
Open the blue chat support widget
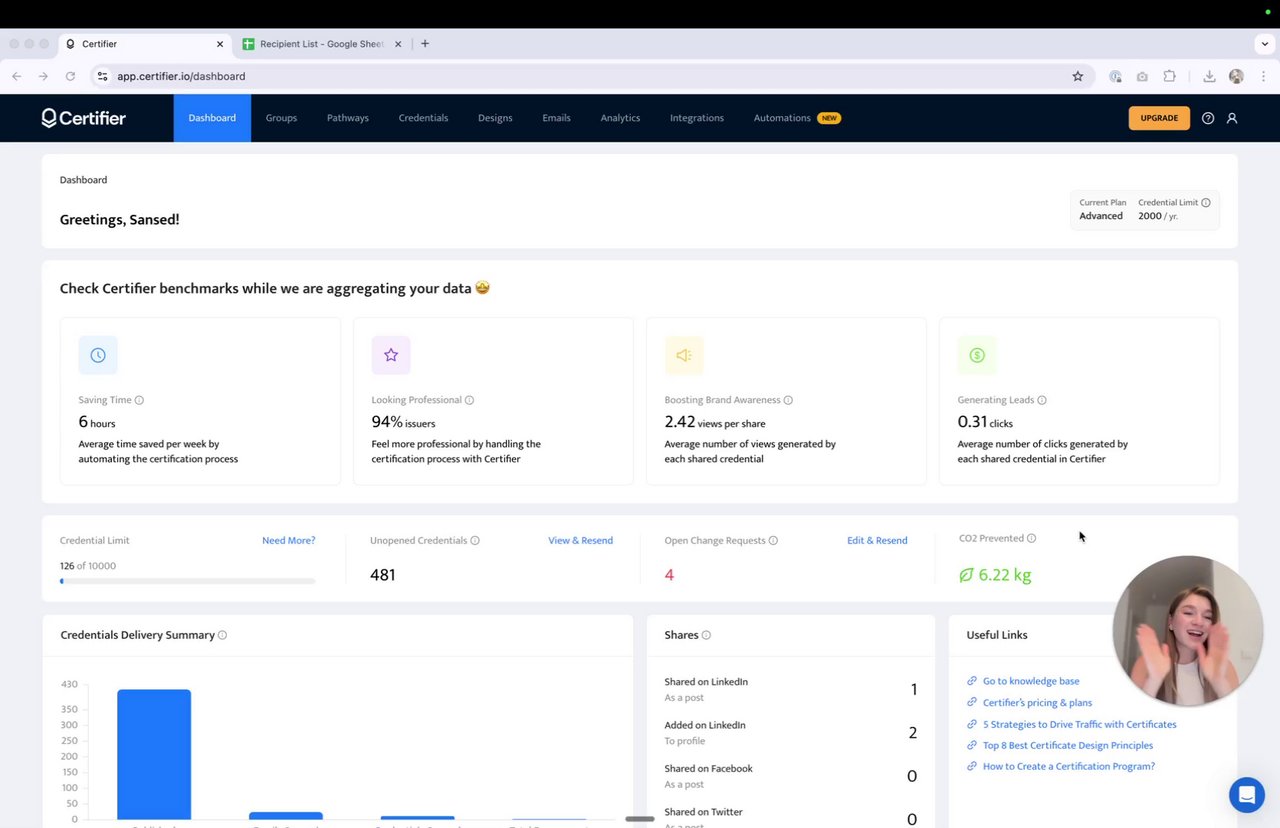pos(1246,795)
